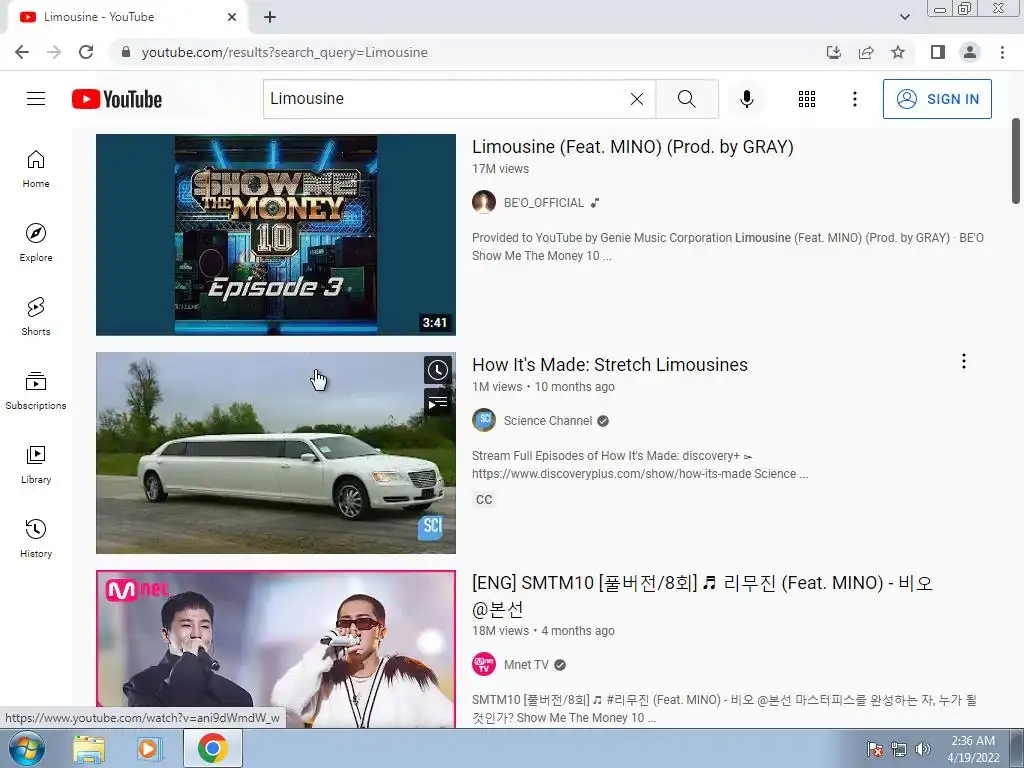This screenshot has width=1024, height=768.
Task: Reload the page in Chrome
Action: [86, 52]
